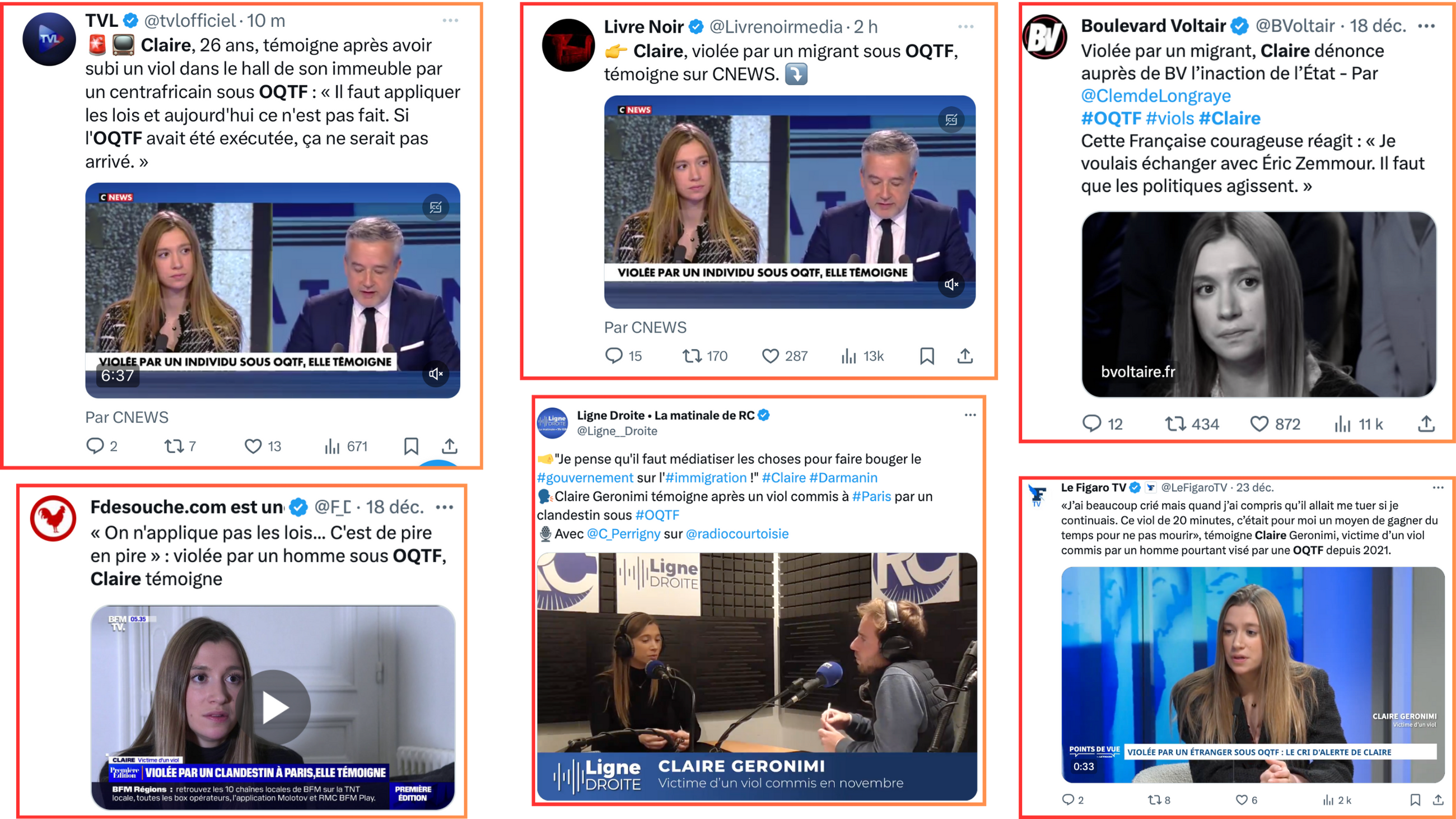The image size is (1456, 819).
Task: Open more options on Fdesouche tweet
Action: 445,507
